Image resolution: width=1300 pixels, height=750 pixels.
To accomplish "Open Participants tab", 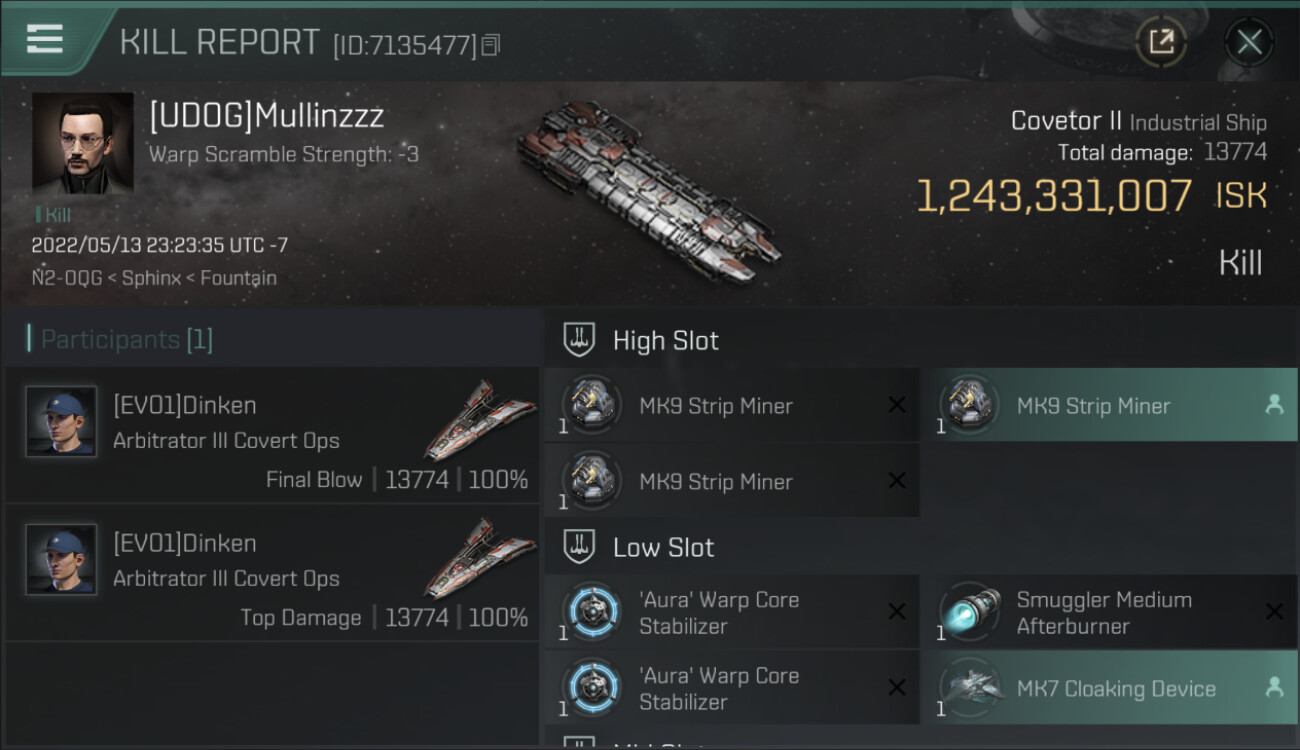I will pyautogui.click(x=127, y=340).
